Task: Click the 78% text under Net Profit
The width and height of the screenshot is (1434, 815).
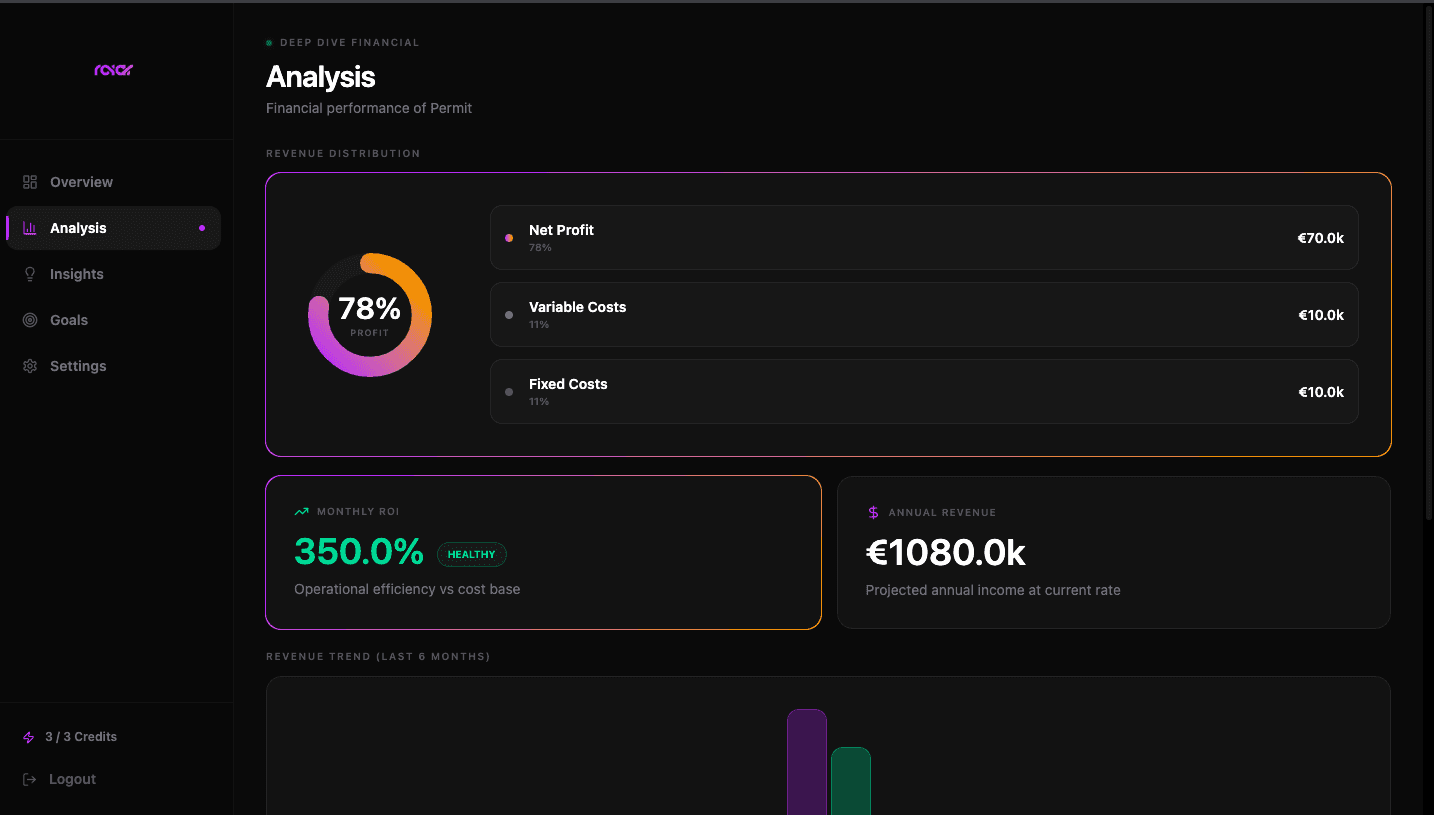Action: 540,248
